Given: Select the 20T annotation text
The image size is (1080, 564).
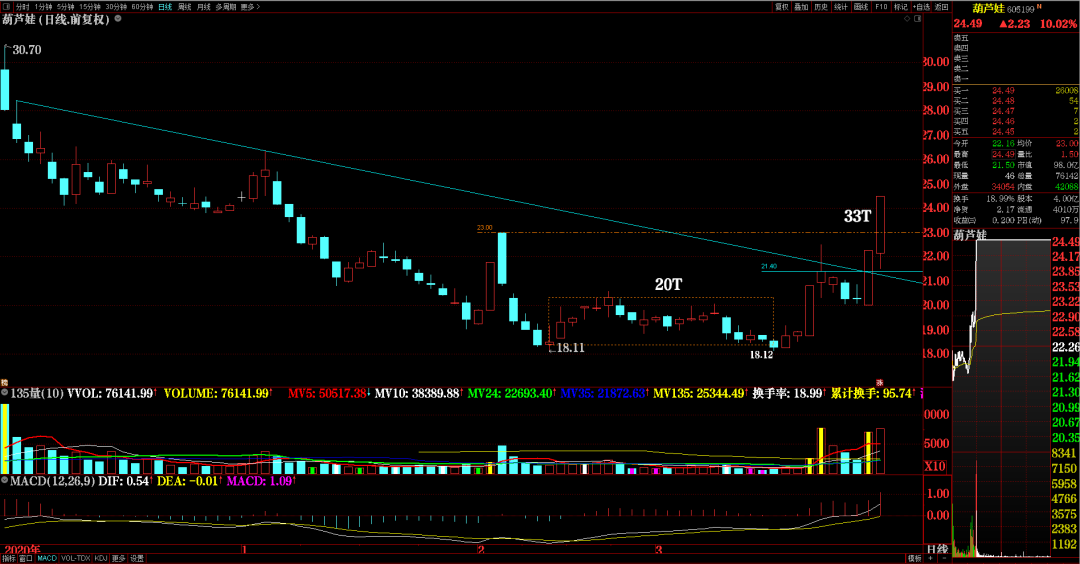Looking at the screenshot, I should (x=668, y=284).
